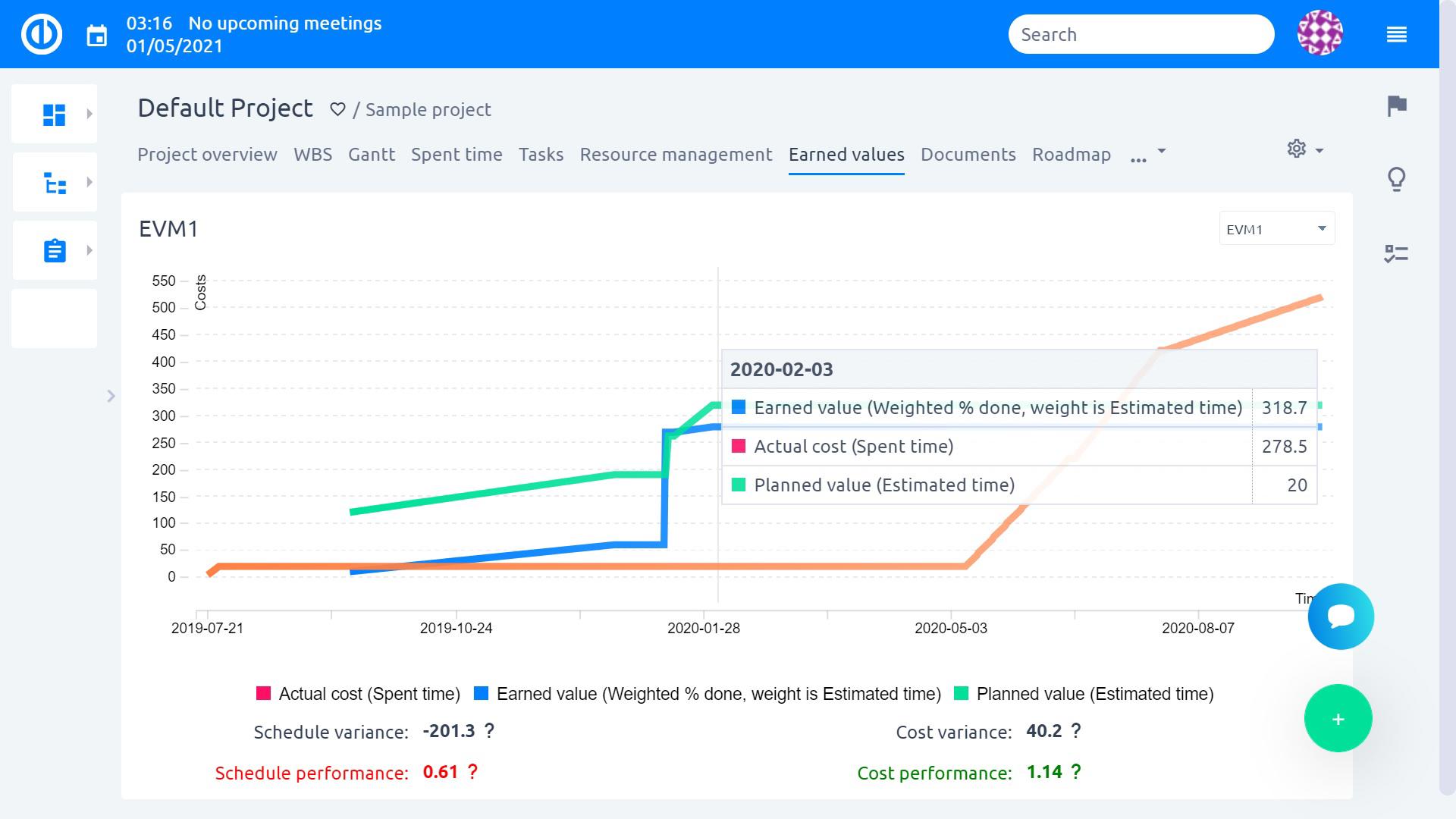Open the chat bubble widget

[x=1340, y=616]
